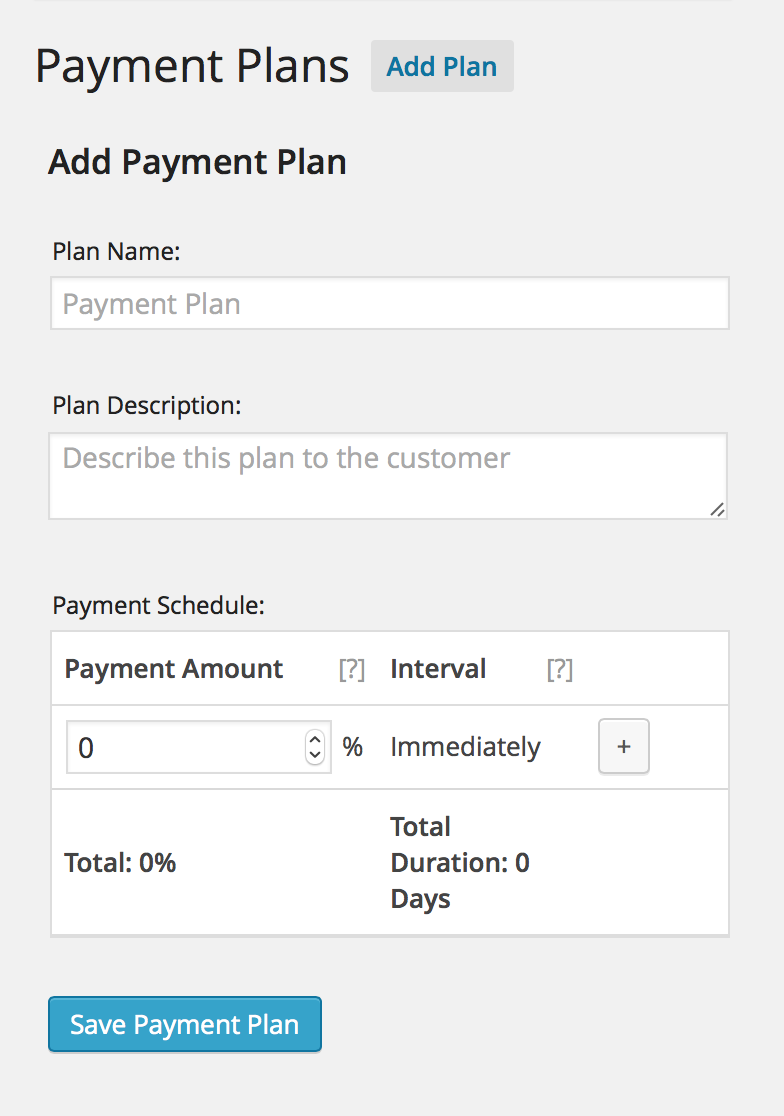Add a new payment row with the plus button
Screen dimensions: 784x1116
(x=623, y=746)
